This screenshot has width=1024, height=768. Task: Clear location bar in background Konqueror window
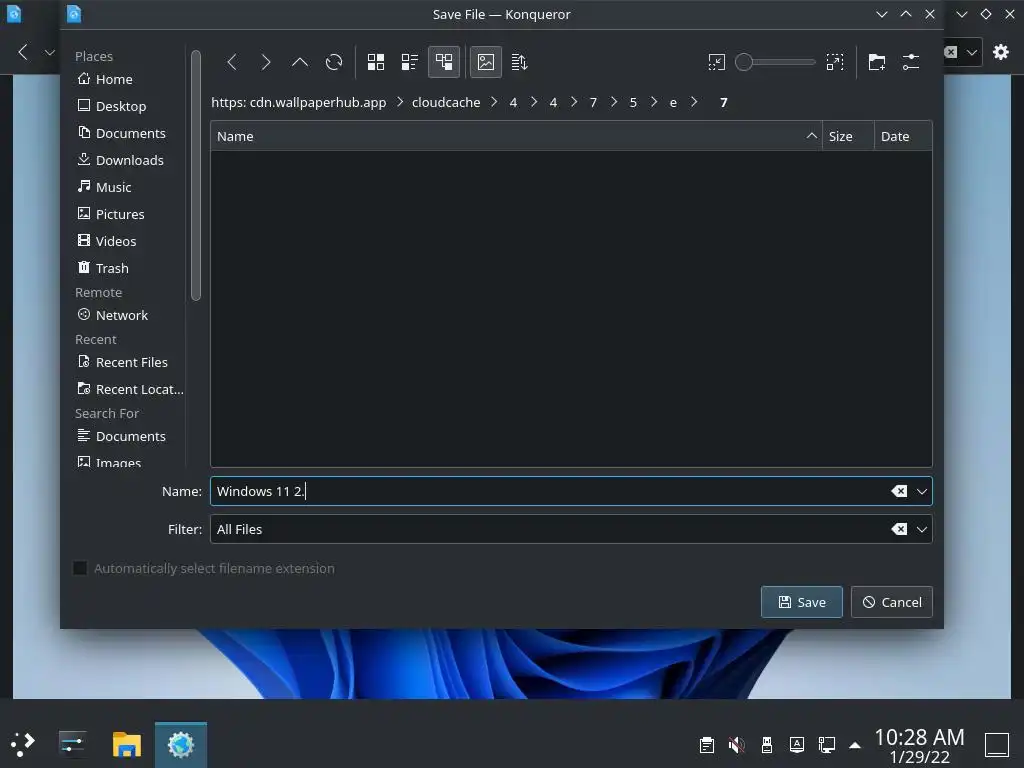(x=951, y=52)
